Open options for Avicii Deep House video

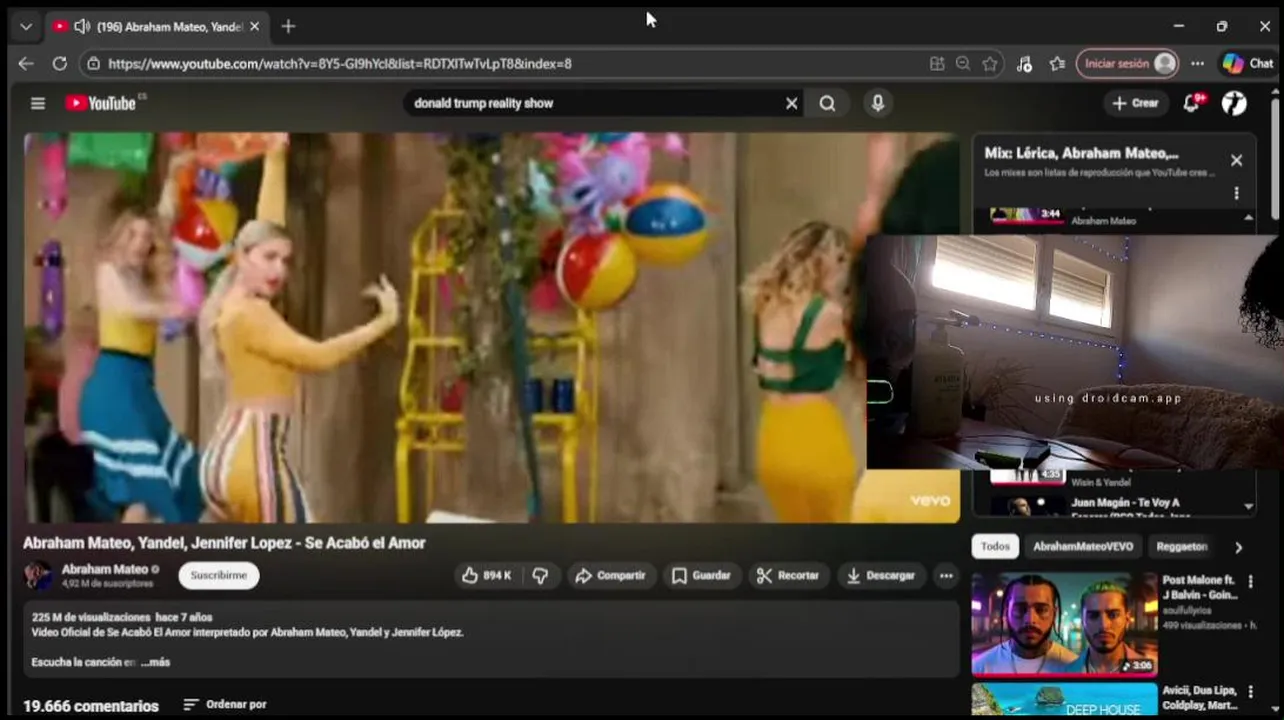[x=1250, y=692]
